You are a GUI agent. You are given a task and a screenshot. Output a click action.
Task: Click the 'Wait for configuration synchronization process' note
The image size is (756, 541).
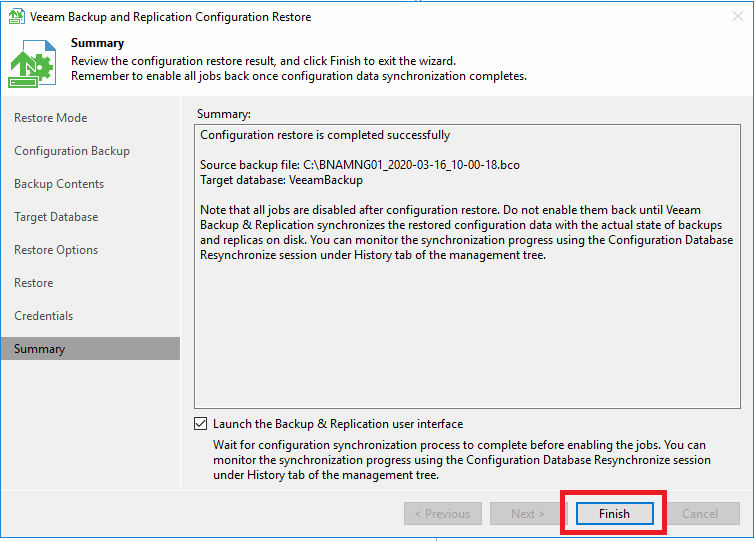tap(462, 460)
